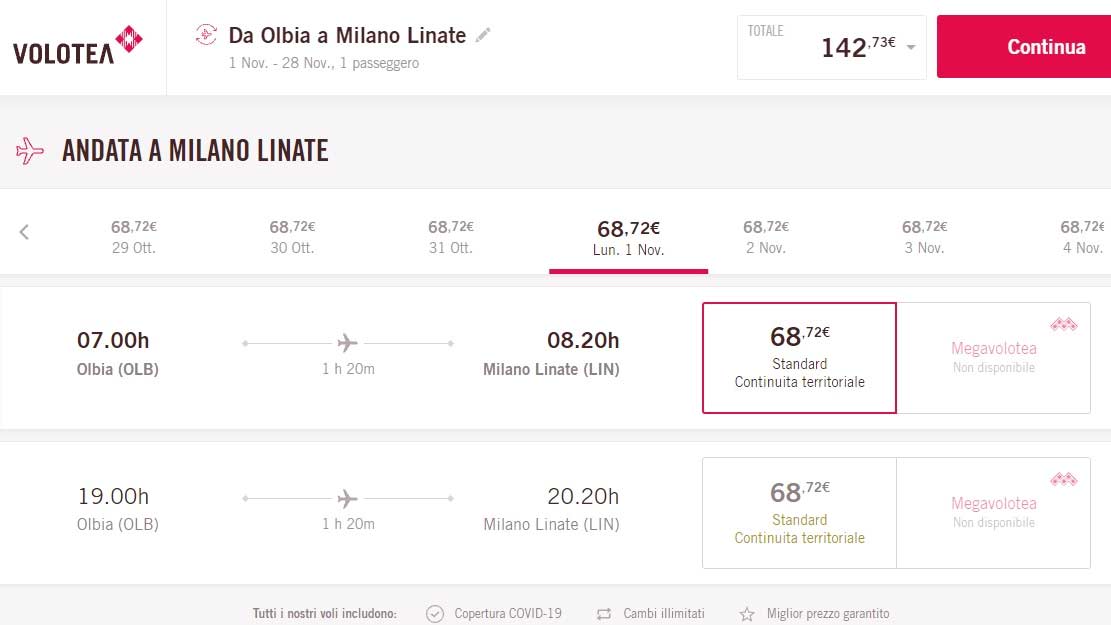Click the airplane icon beside Andata heading
Viewport: 1111px width, 625px height.
tap(31, 151)
